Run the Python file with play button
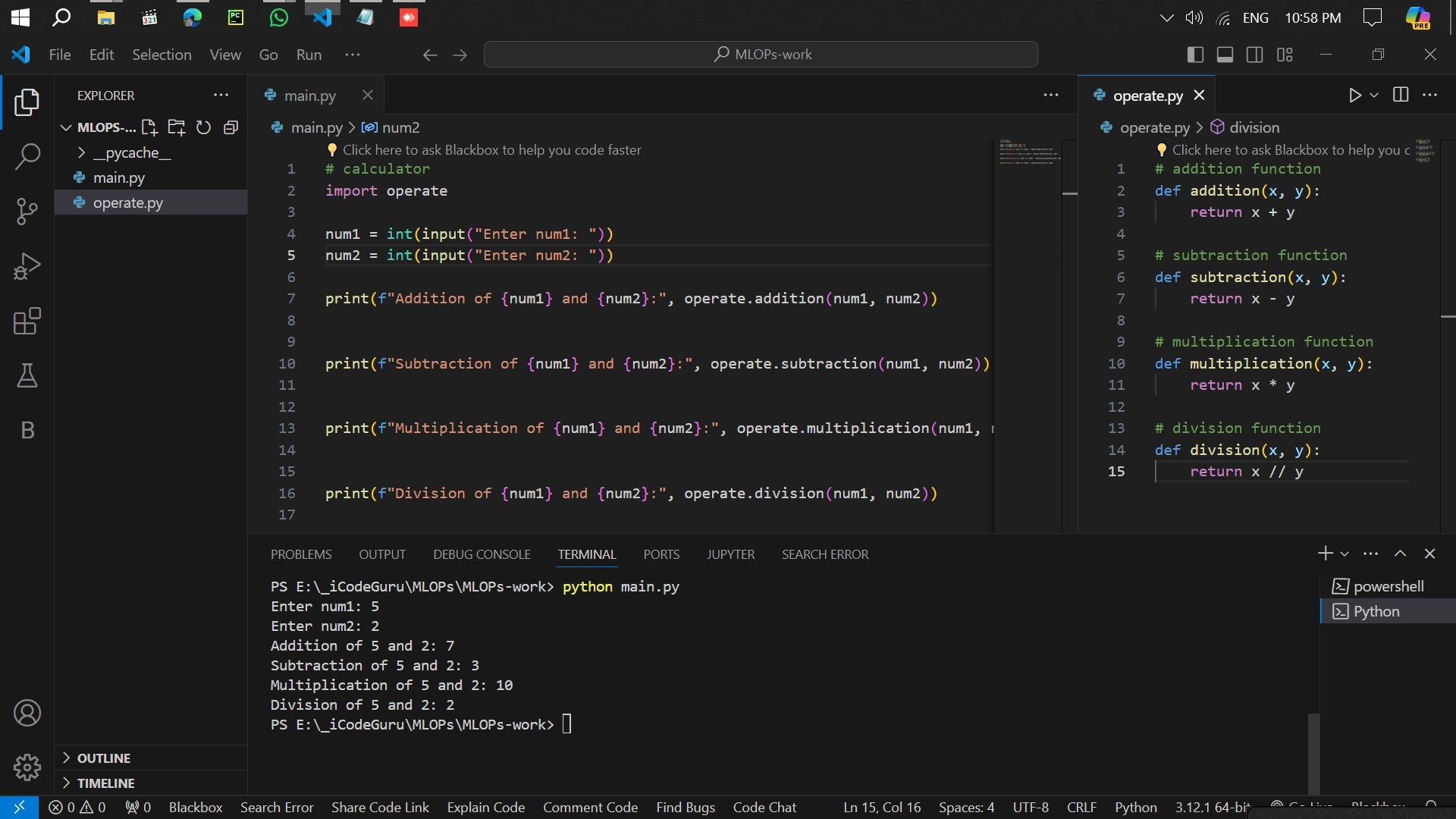Image resolution: width=1456 pixels, height=819 pixels. tap(1355, 95)
